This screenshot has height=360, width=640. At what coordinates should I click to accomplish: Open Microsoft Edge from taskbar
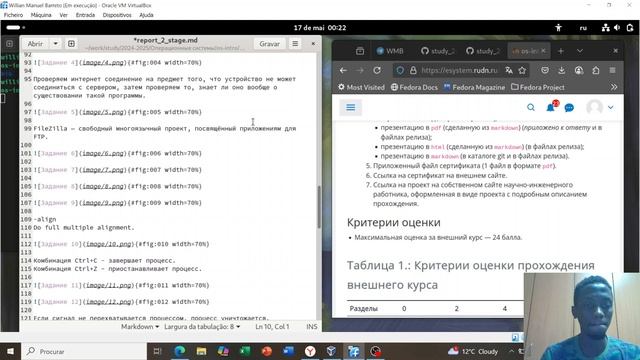[x=180, y=351]
